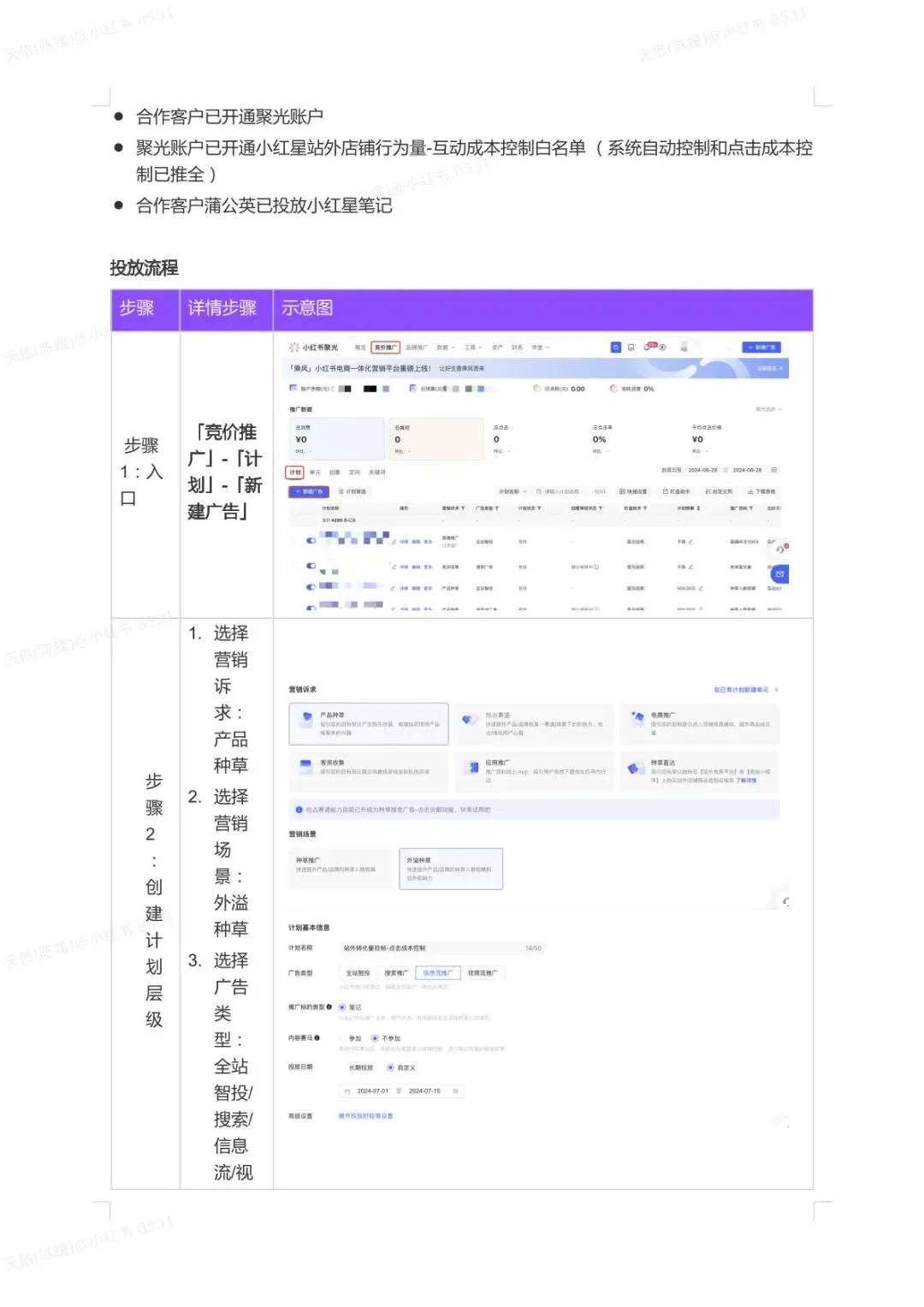Open the 学堂 dropdown in top navigation

pyautogui.click(x=541, y=348)
